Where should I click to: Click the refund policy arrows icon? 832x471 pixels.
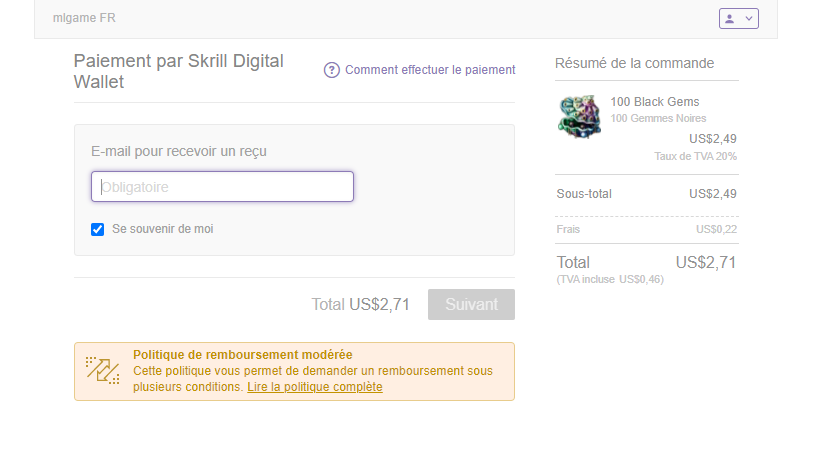(x=102, y=370)
